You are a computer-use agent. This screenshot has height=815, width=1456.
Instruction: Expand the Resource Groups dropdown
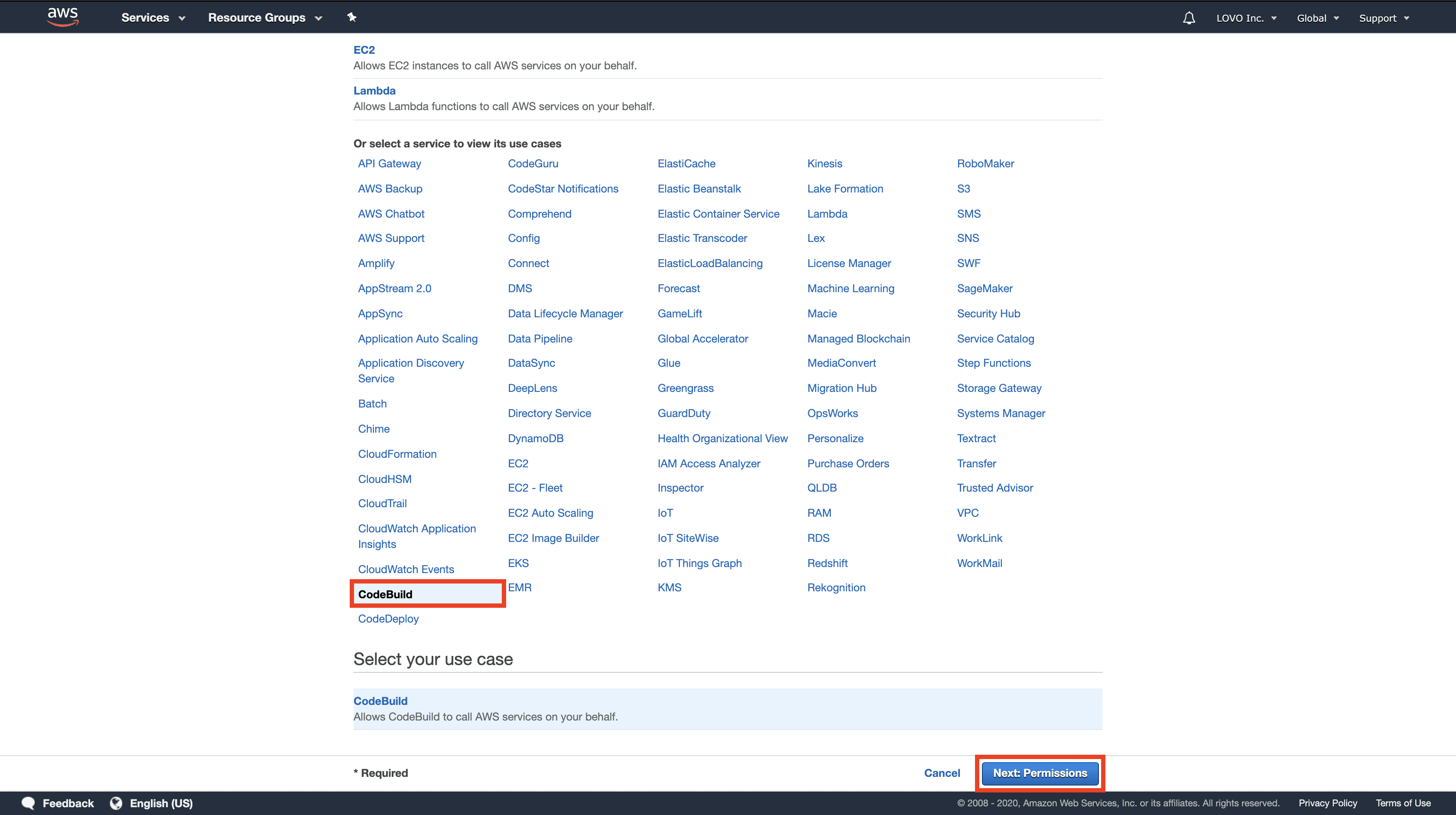pos(265,17)
